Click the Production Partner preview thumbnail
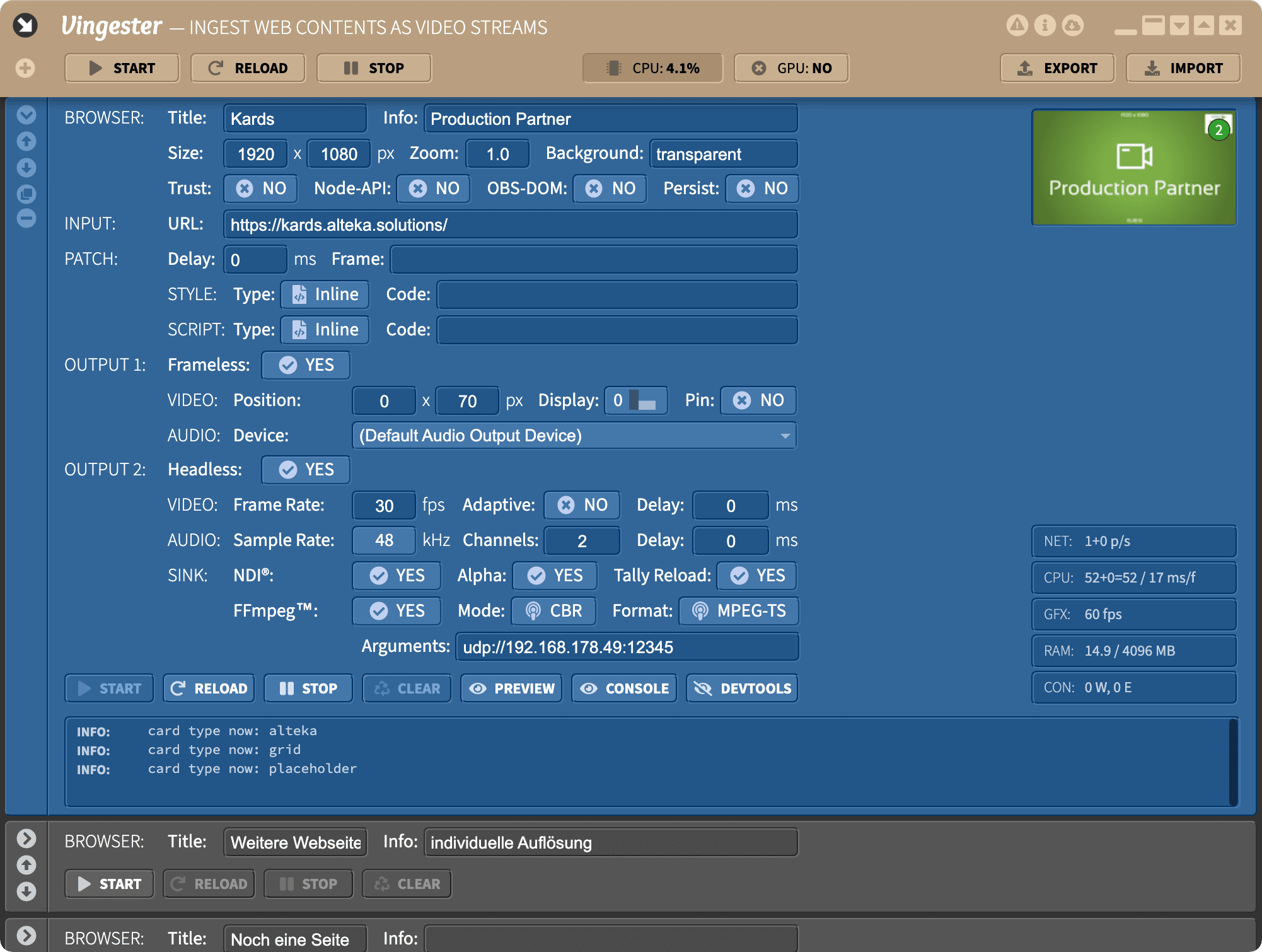Viewport: 1262px width, 952px height. (x=1133, y=168)
